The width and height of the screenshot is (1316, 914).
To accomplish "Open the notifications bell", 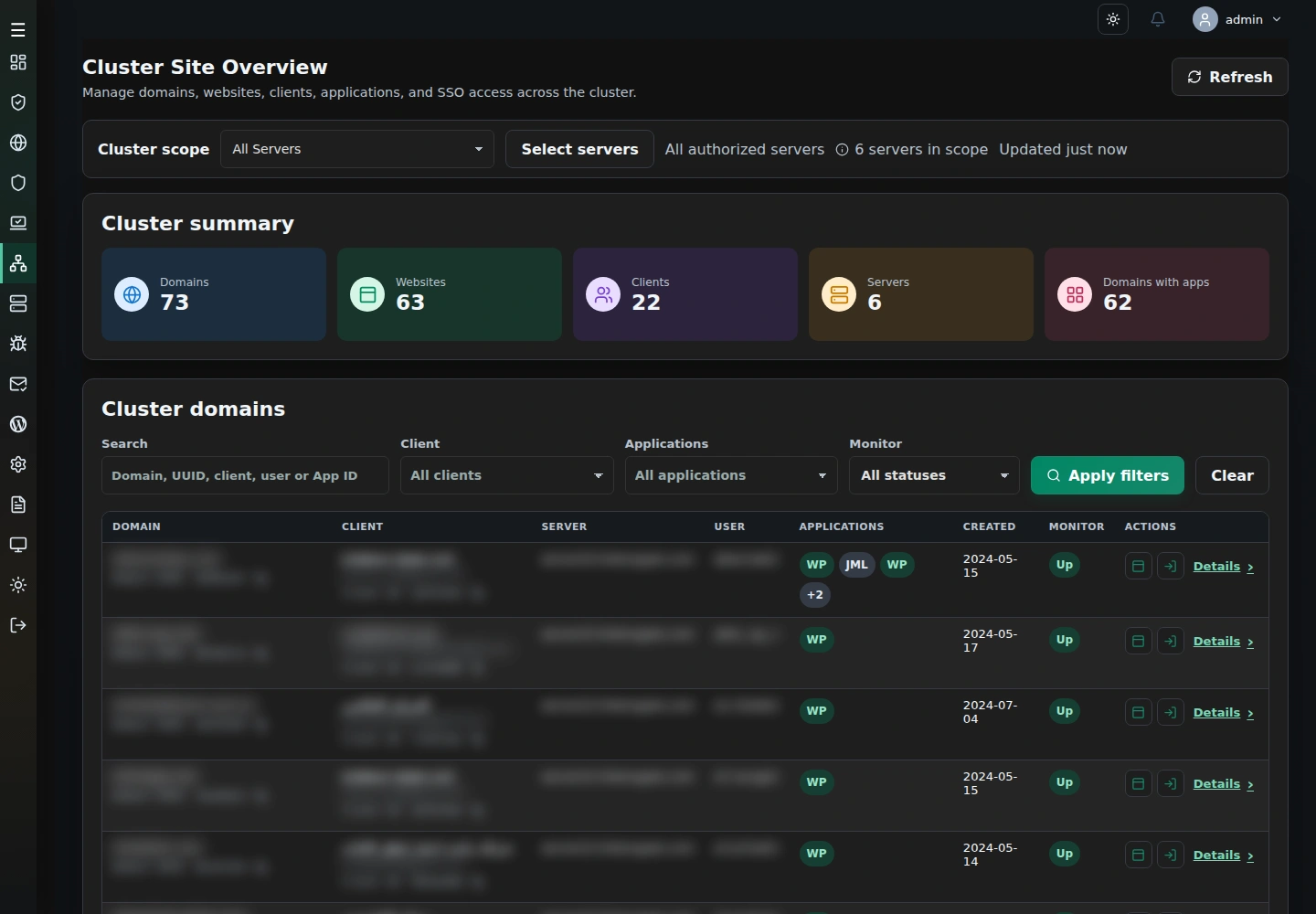I will [1158, 19].
